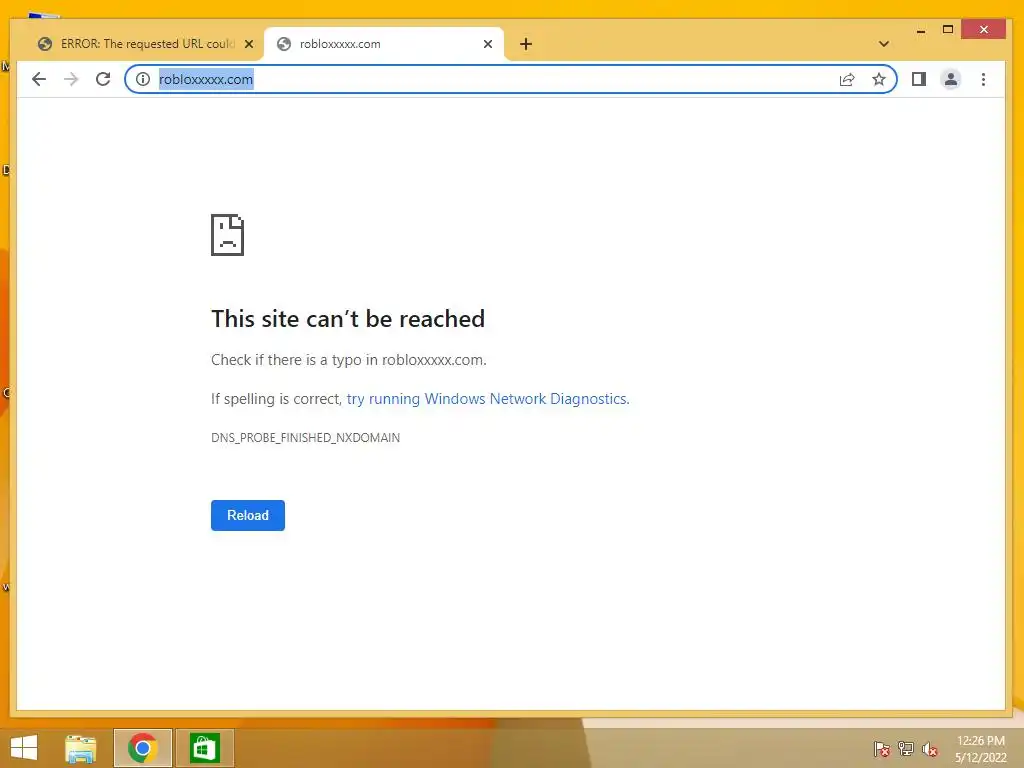Open the side panel
Screen dimensions: 1024x768
click(919, 79)
